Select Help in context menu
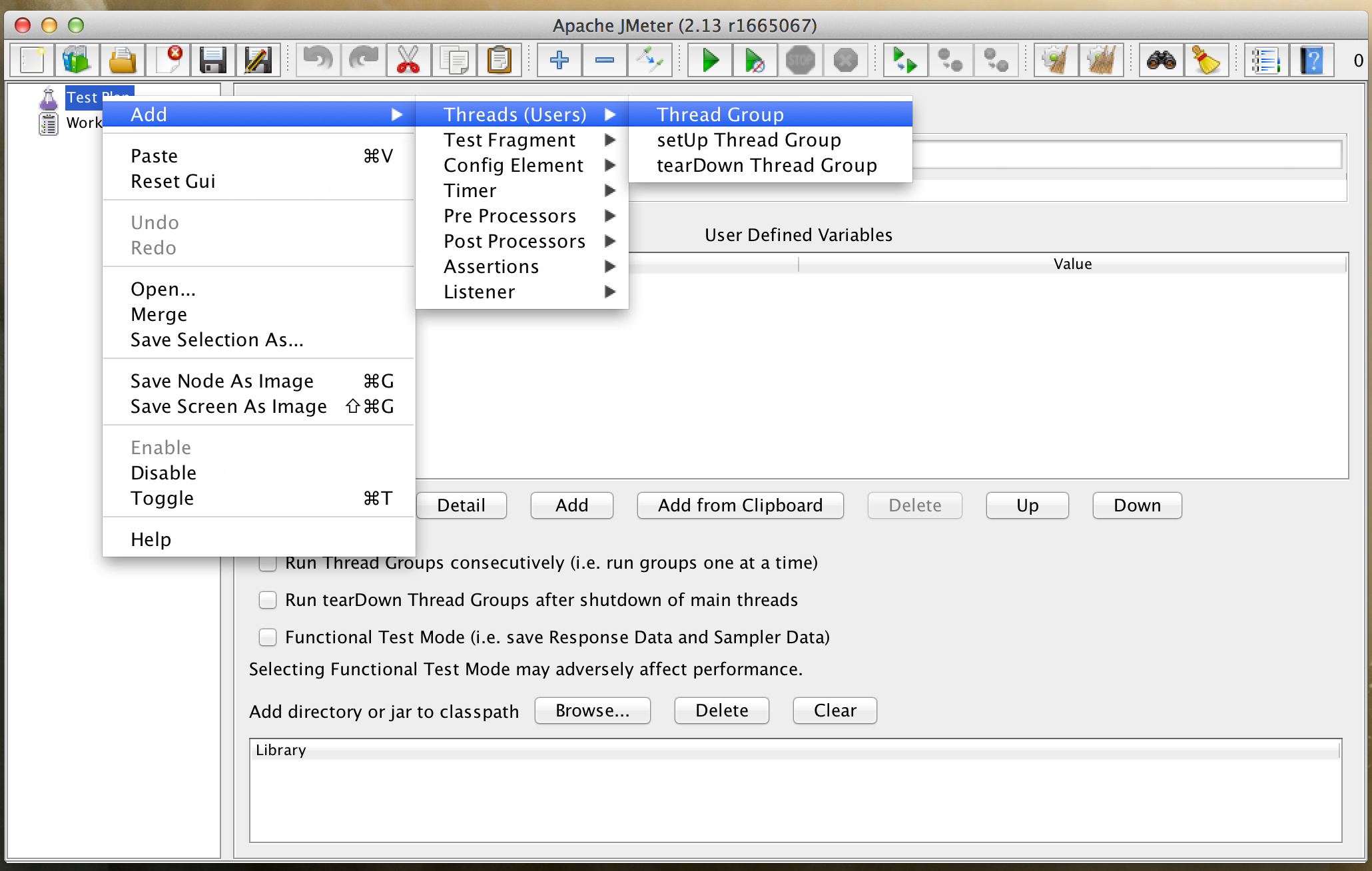This screenshot has height=871, width=1372. 259,539
